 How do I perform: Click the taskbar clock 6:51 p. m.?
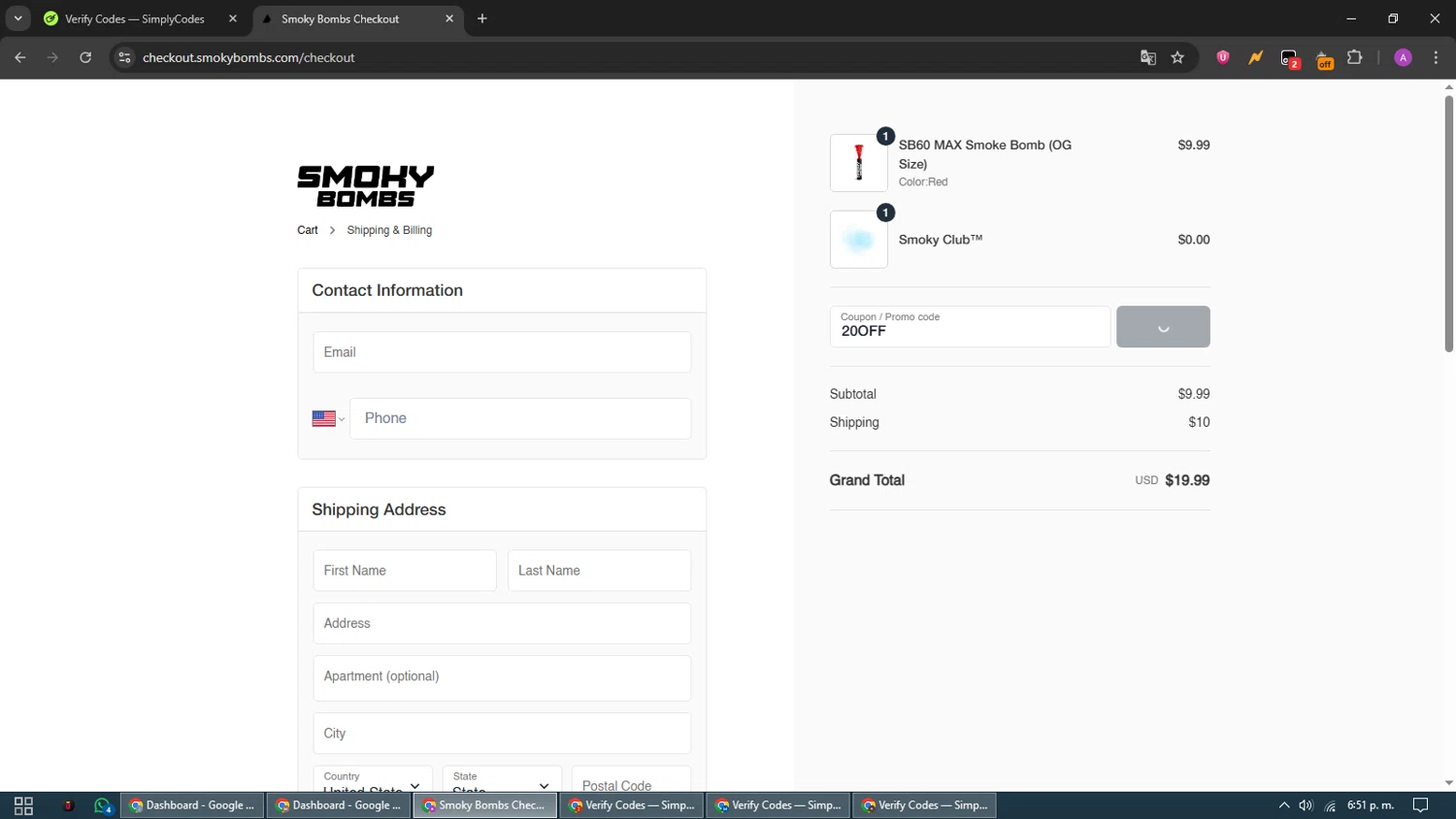1371,805
